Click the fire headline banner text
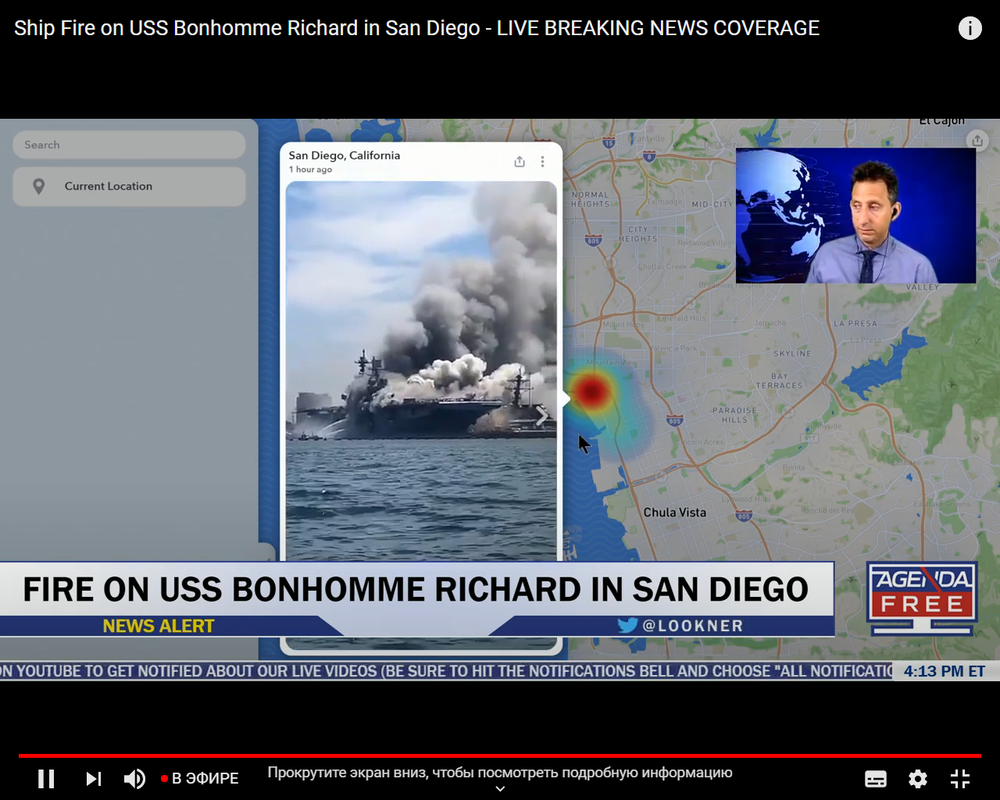The image size is (1000, 800). point(416,589)
